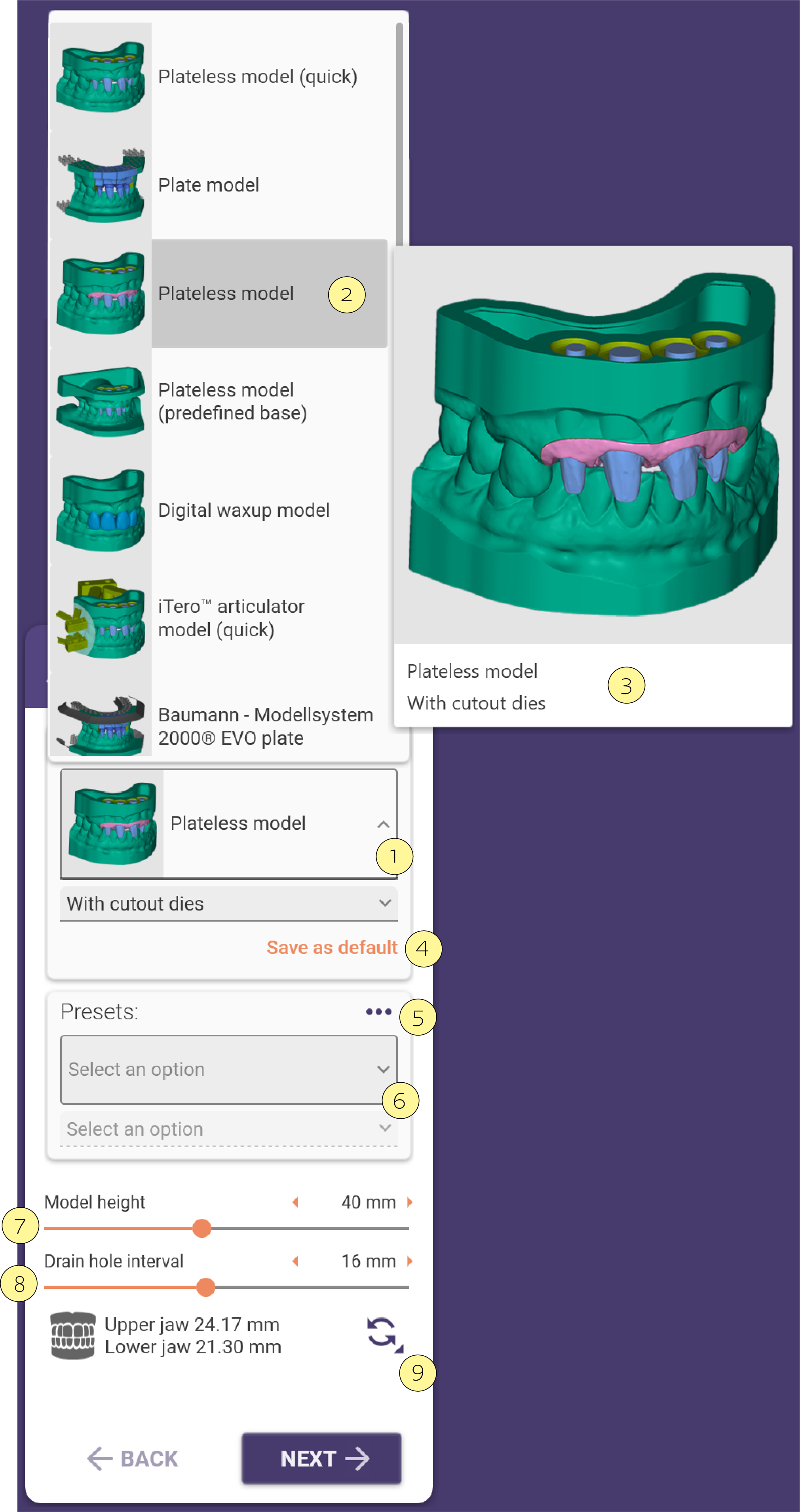Image resolution: width=800 pixels, height=1512 pixels.
Task: Click the upper and lower jaw teeth icon
Action: [73, 1335]
